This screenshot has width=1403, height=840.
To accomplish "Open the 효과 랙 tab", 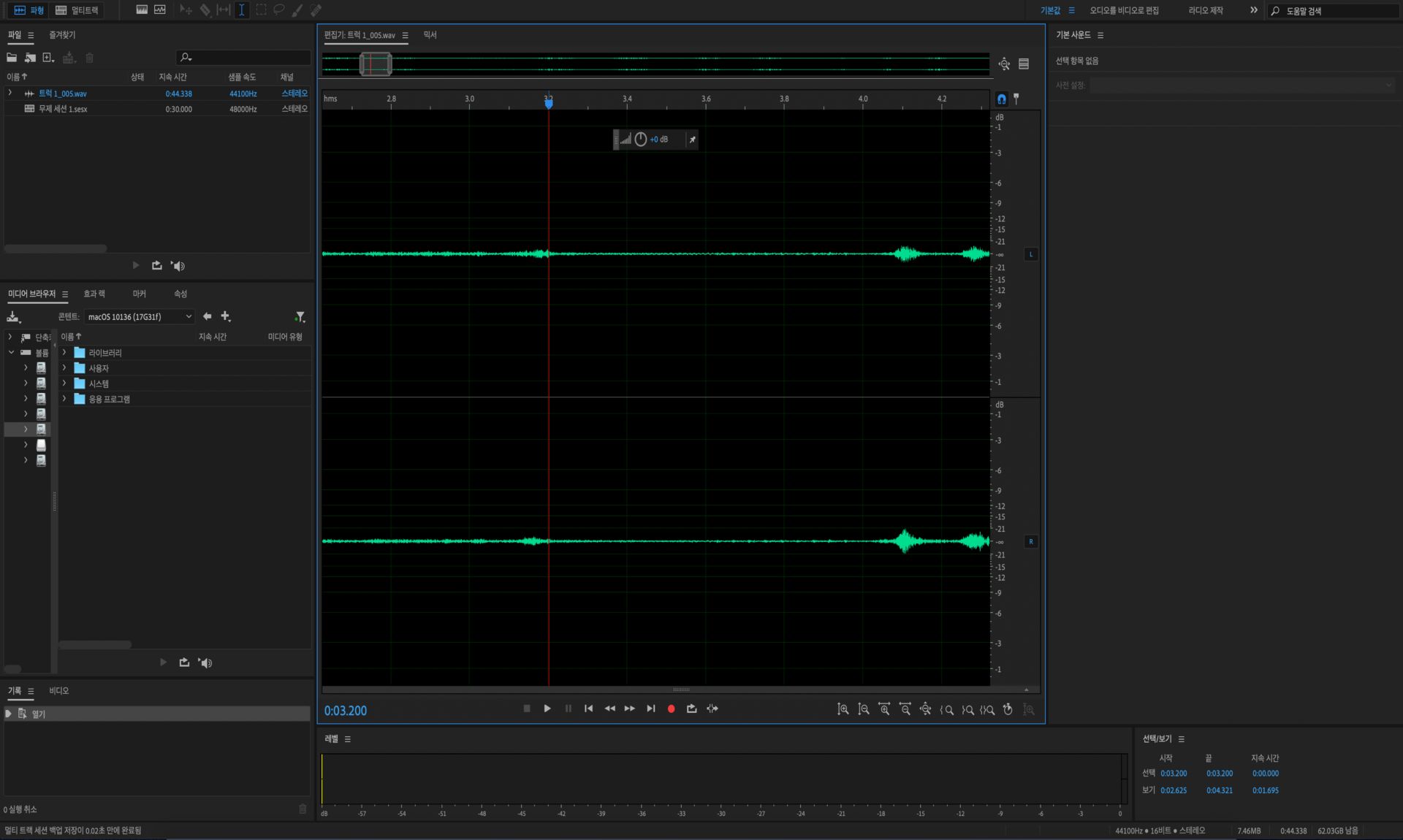I will (94, 294).
